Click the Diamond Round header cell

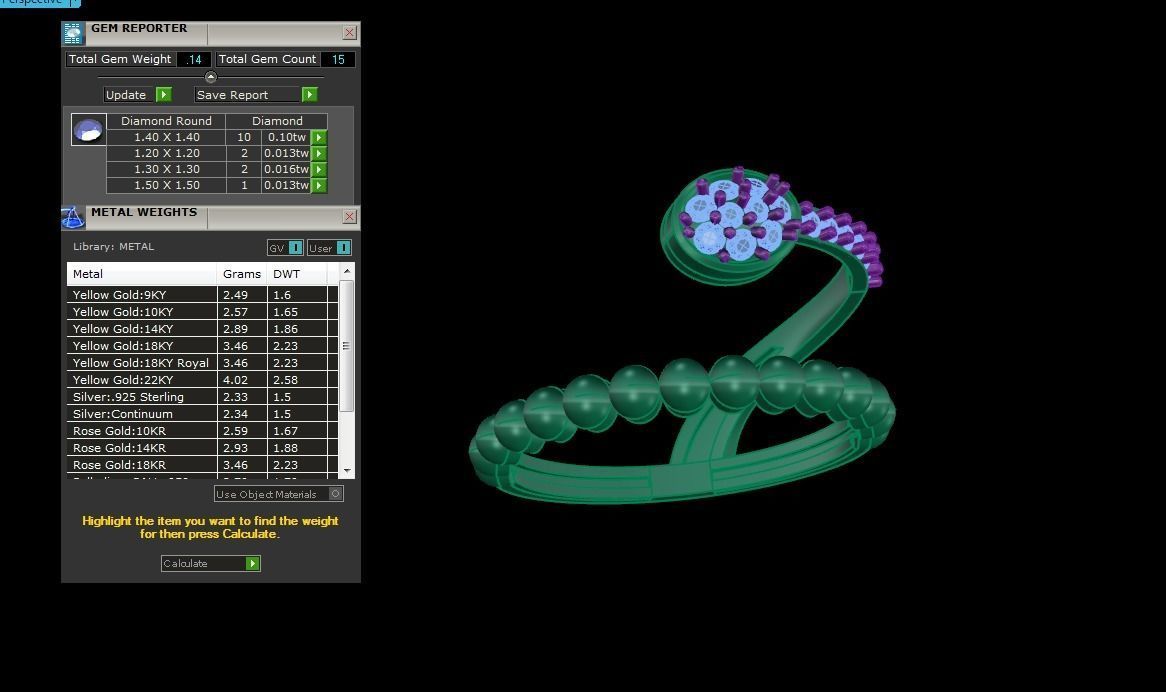coord(167,121)
